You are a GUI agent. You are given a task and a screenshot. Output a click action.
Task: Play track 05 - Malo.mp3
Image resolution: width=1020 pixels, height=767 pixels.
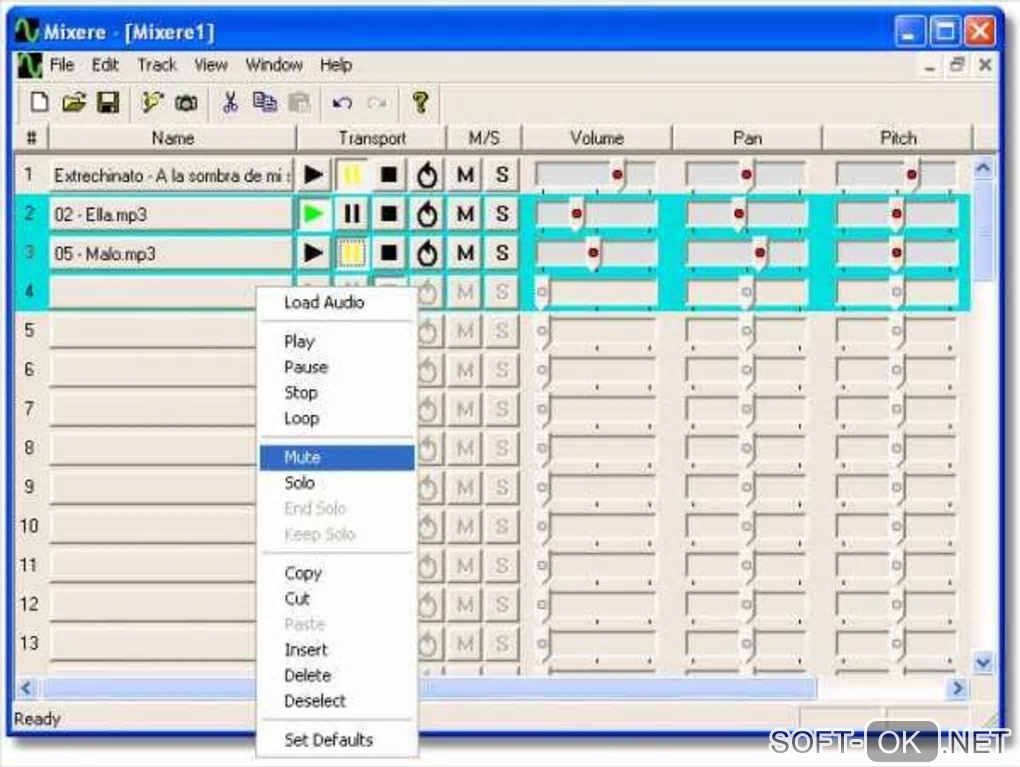314,253
